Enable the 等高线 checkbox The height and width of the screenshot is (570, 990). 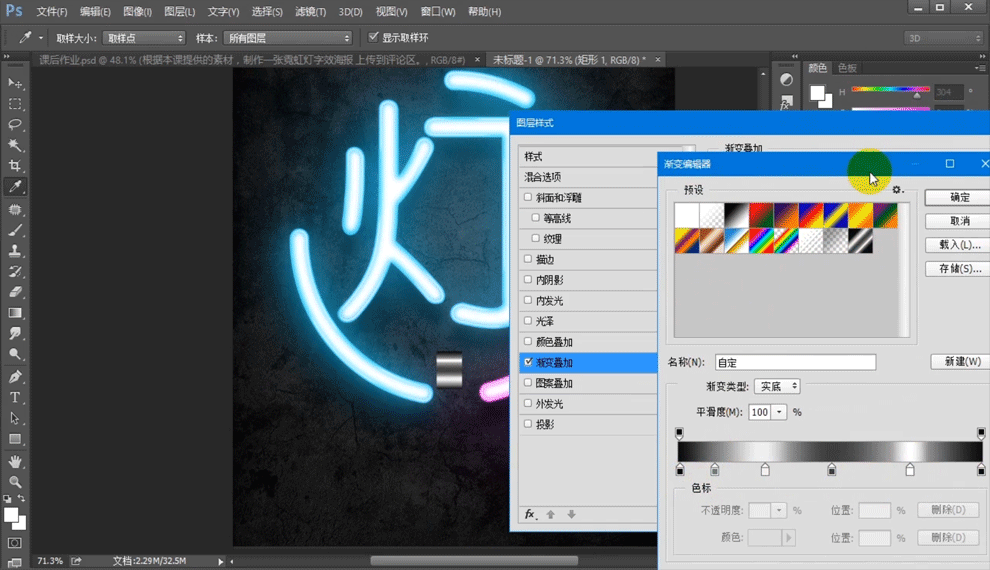pos(535,218)
